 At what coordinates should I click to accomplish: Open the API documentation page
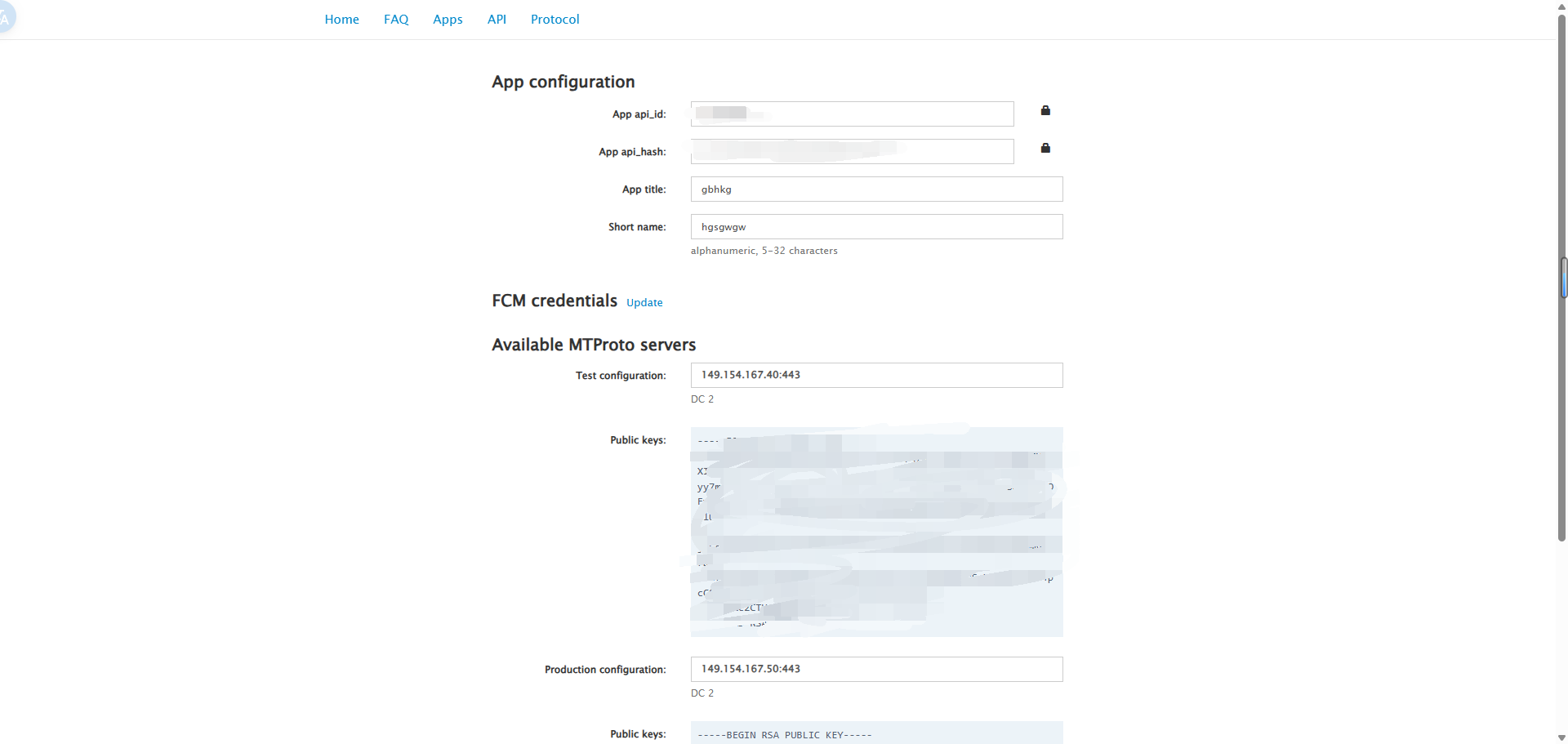tap(497, 19)
